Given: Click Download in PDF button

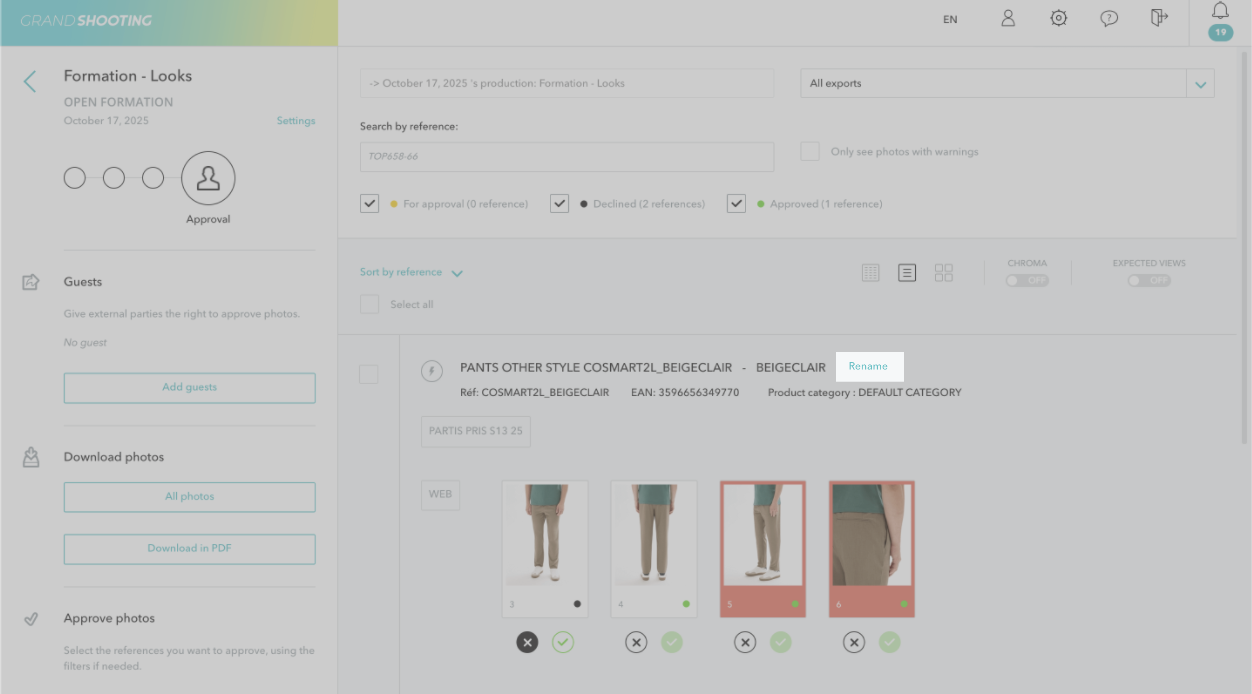Looking at the screenshot, I should click(x=190, y=549).
